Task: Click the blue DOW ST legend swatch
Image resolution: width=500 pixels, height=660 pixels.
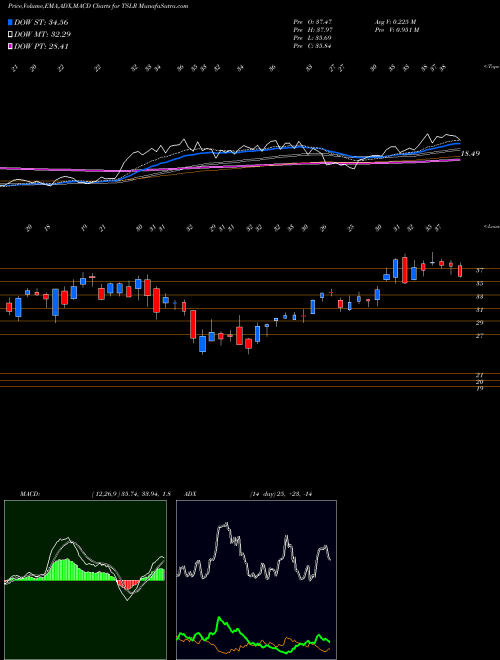Action: pos(11,23)
